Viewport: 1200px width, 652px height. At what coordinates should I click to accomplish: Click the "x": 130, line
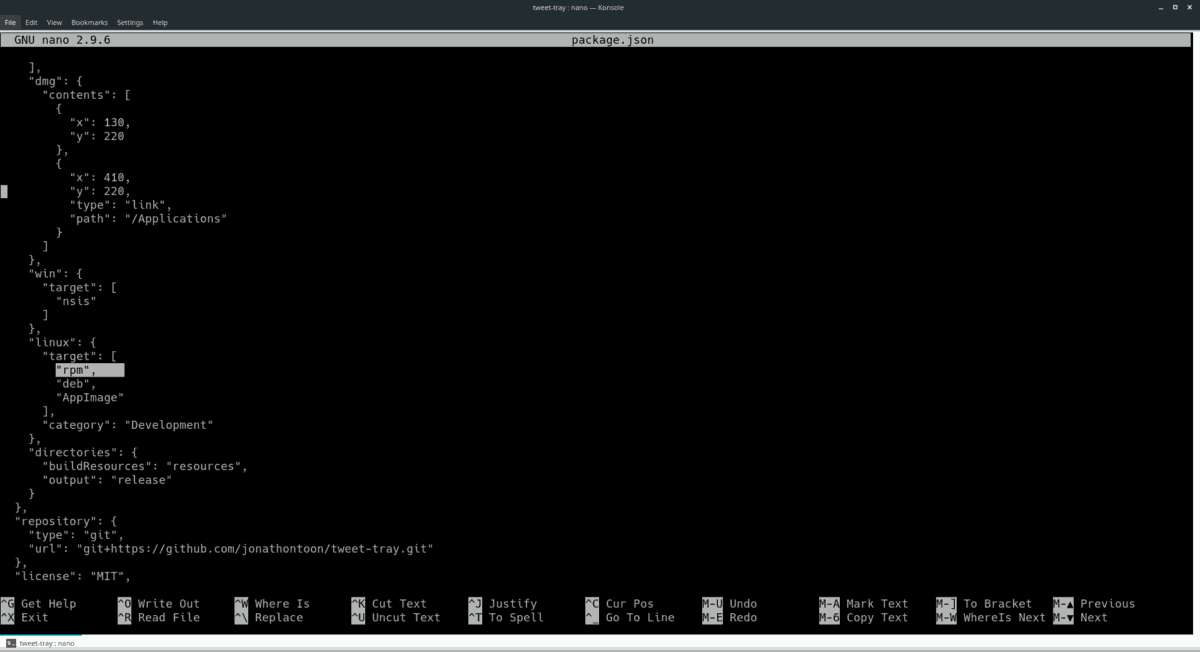[100, 122]
